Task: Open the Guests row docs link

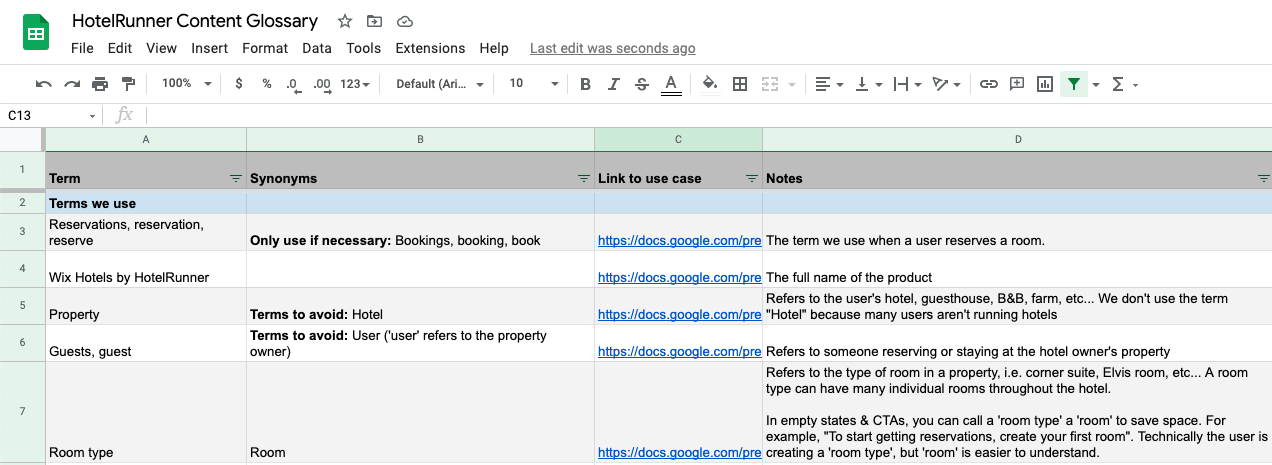Action: 679,351
